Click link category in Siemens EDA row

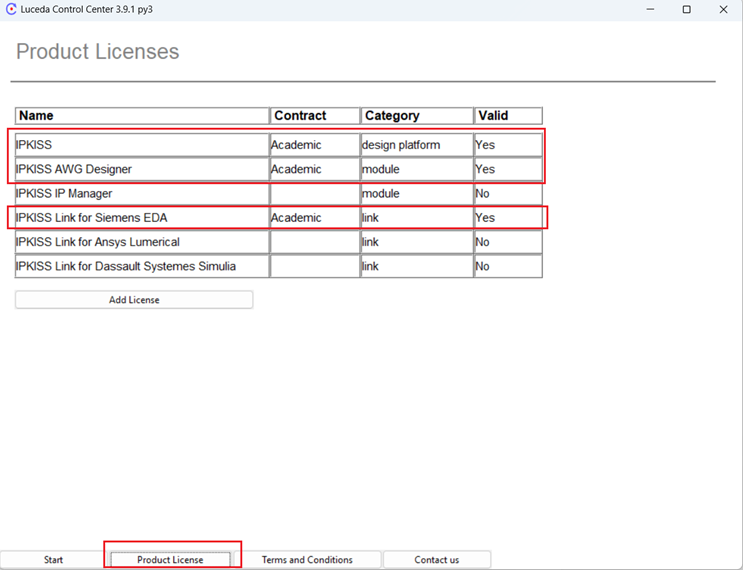click(417, 217)
